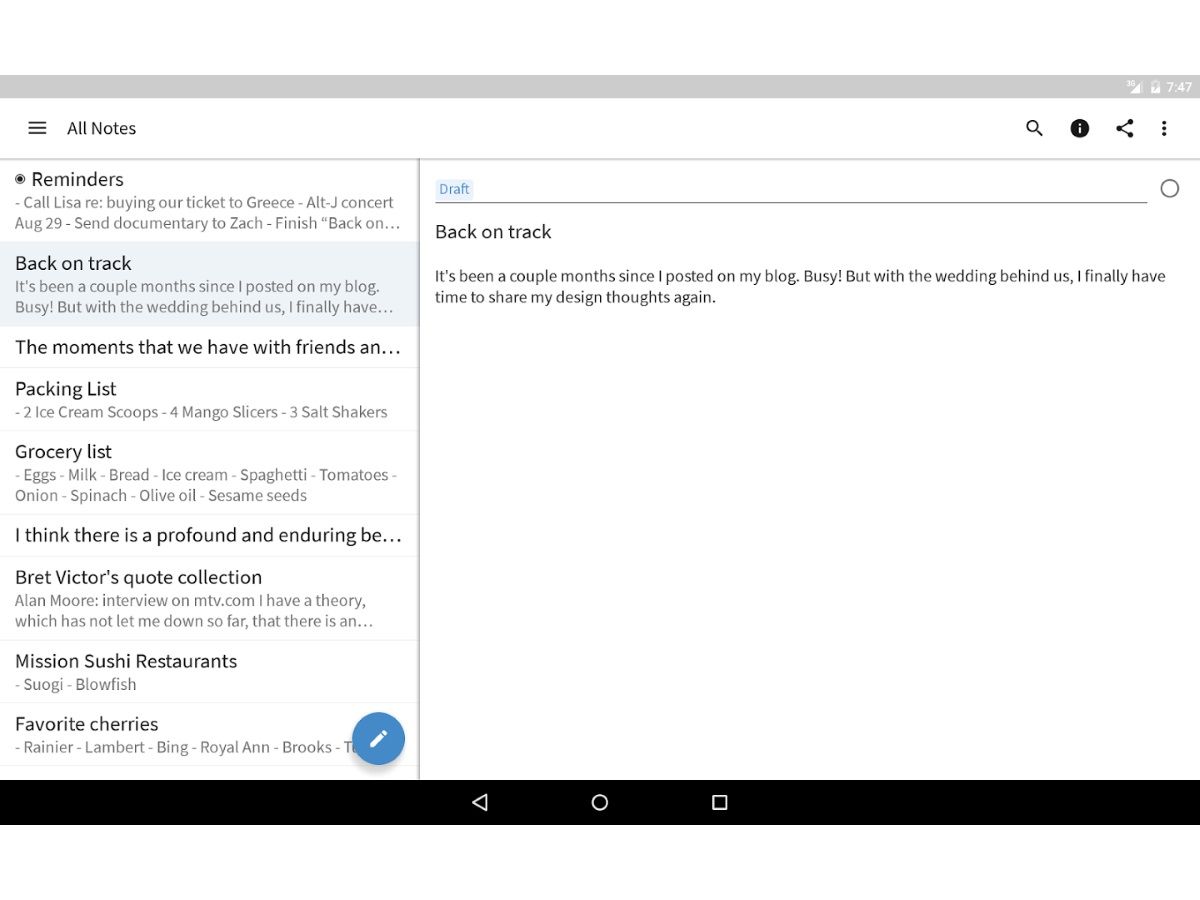View note information via the info icon

click(x=1079, y=128)
